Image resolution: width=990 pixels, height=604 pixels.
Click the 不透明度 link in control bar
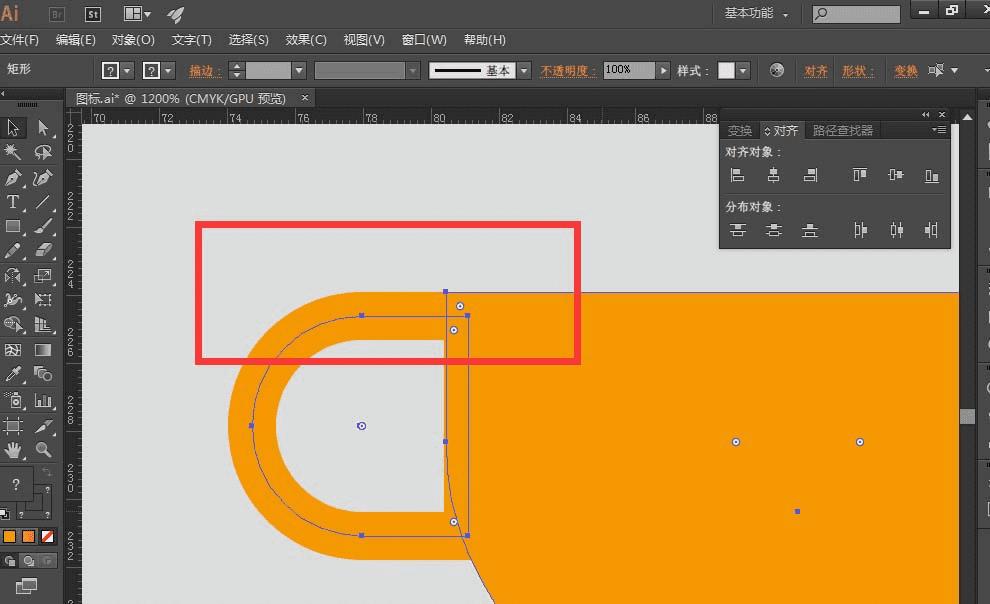[568, 71]
